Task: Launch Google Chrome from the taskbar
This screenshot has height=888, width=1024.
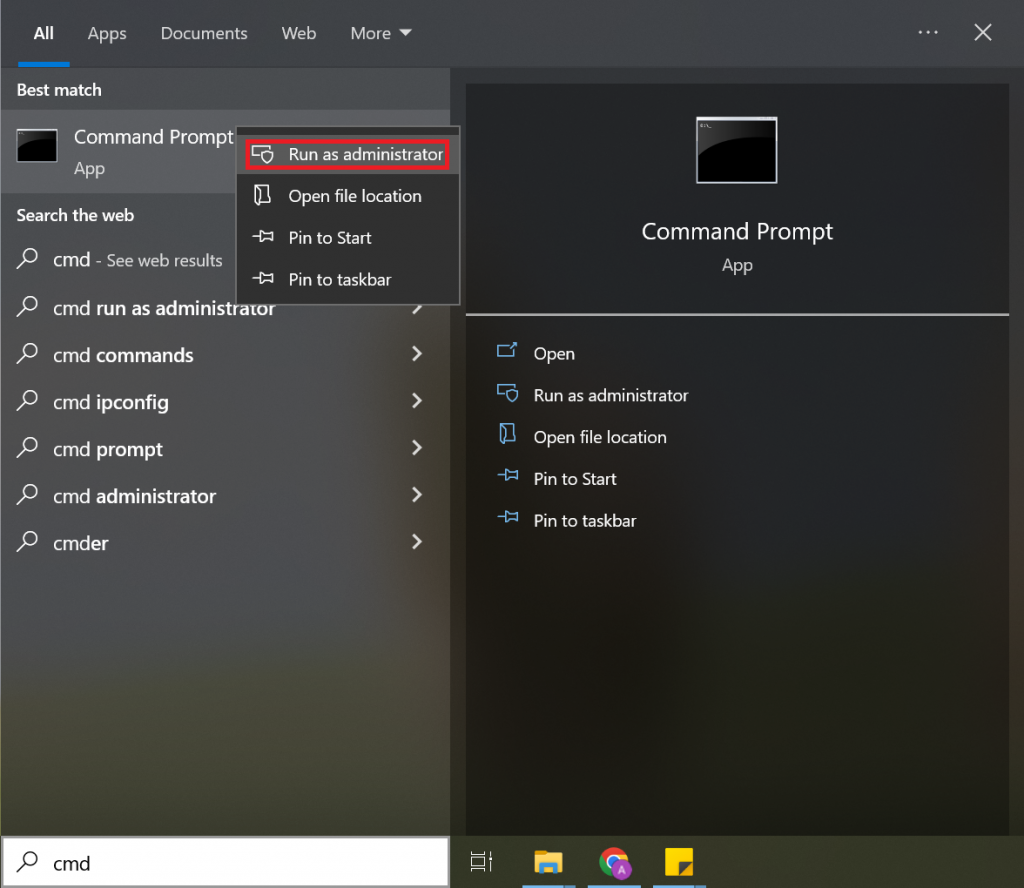Action: (x=614, y=862)
